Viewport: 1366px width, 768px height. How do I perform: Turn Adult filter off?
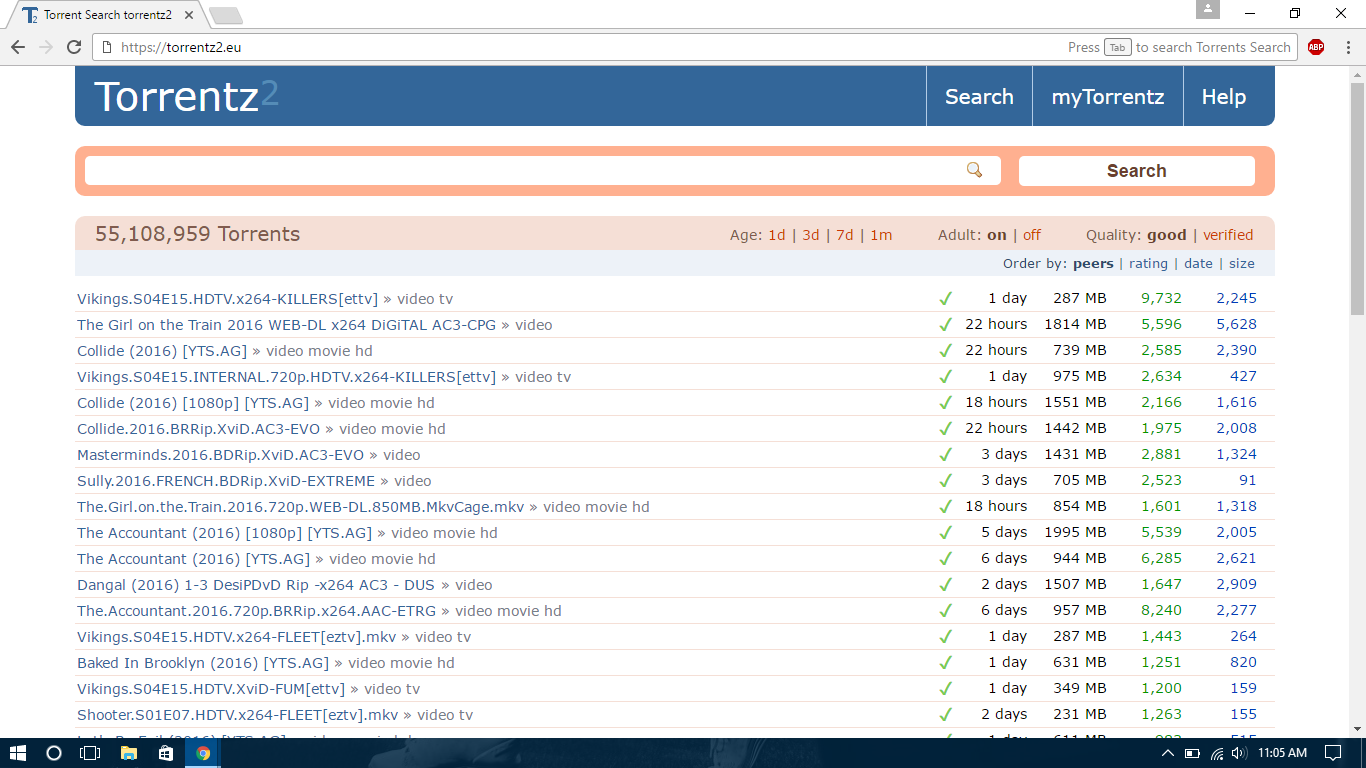(x=1032, y=235)
